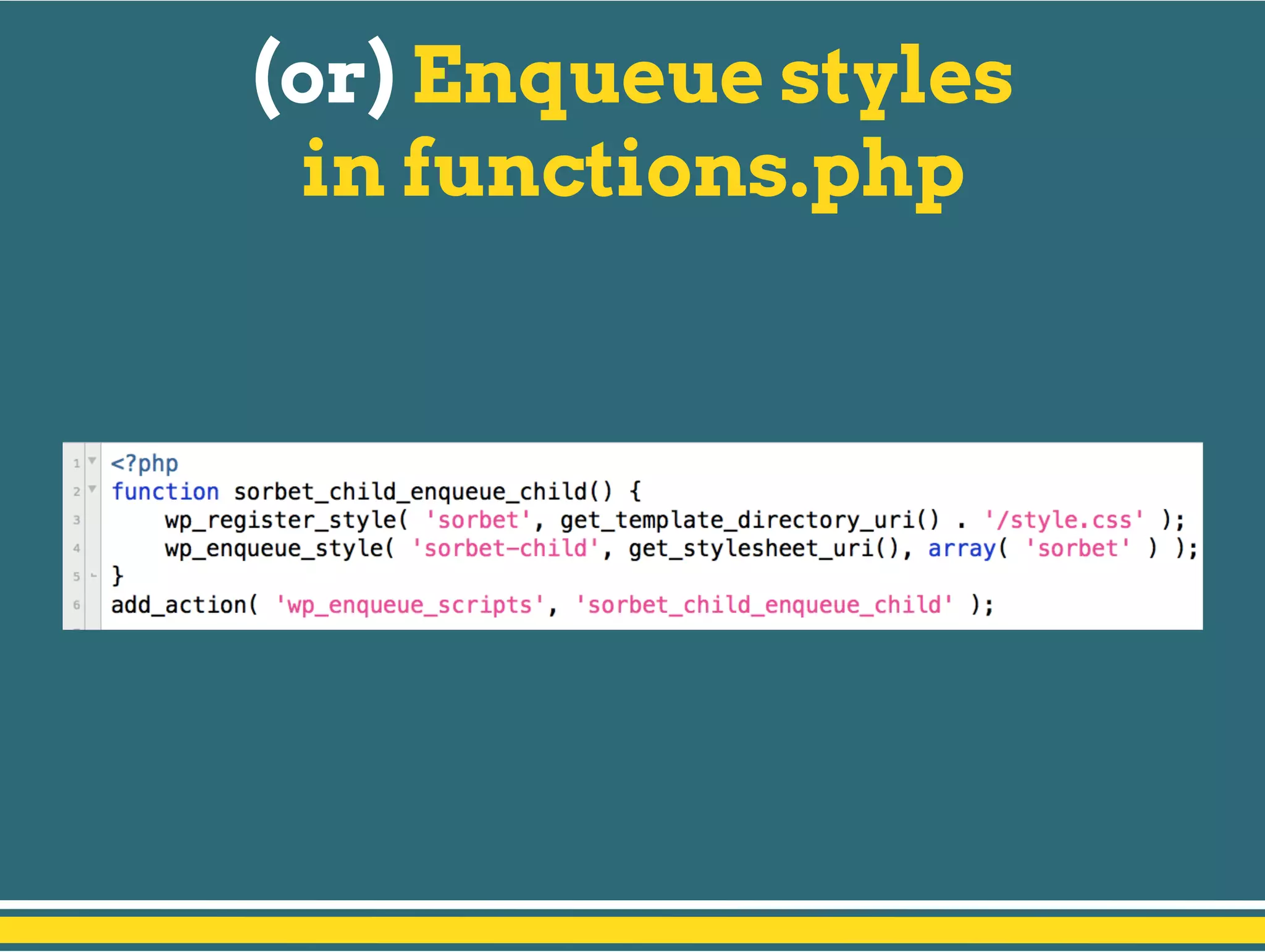Viewport: 1265px width, 952px height.
Task: Click the fold end marker on line 5
Action: 93,576
